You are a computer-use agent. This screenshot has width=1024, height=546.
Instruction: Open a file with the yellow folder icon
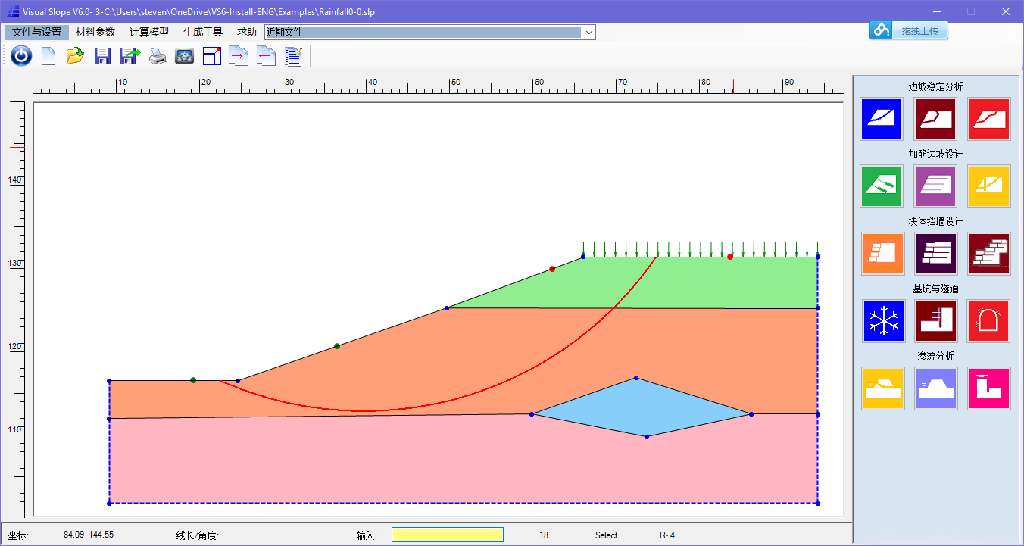click(x=75, y=56)
